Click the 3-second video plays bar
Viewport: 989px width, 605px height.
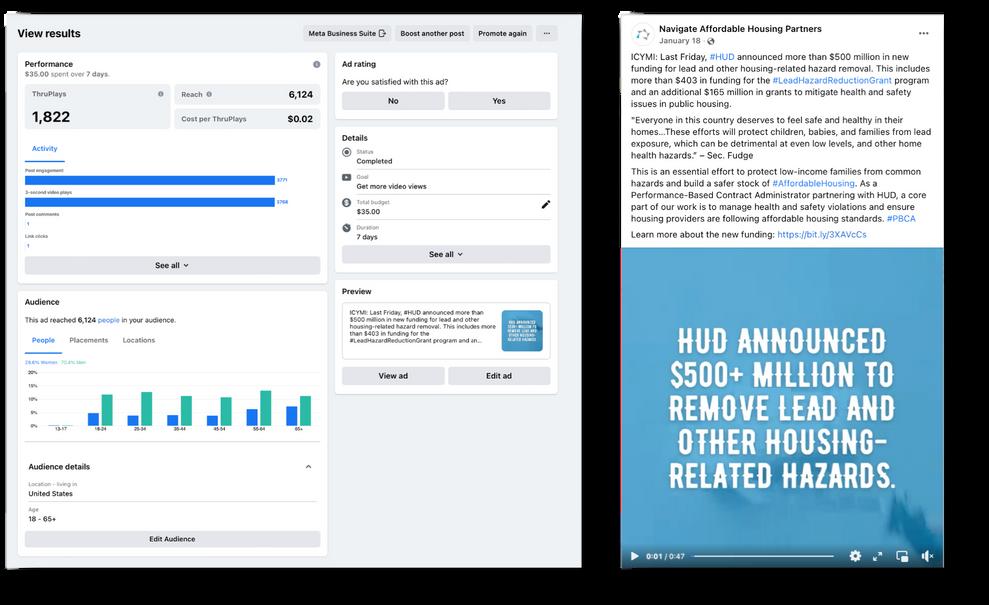149,203
